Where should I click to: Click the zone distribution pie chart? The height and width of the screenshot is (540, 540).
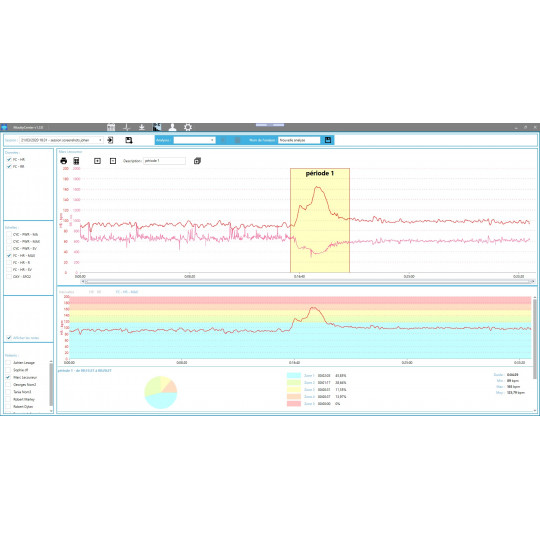tap(160, 392)
